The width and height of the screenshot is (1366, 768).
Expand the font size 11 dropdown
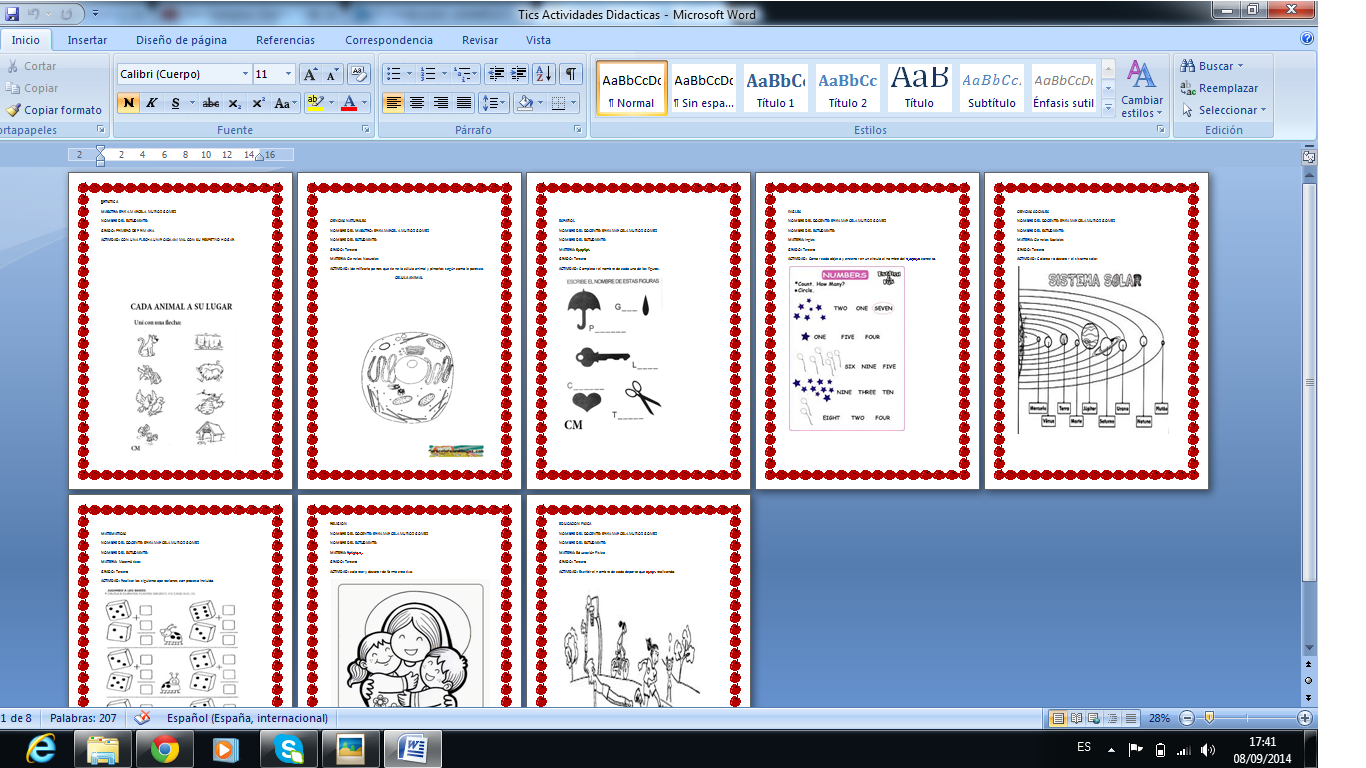point(289,74)
